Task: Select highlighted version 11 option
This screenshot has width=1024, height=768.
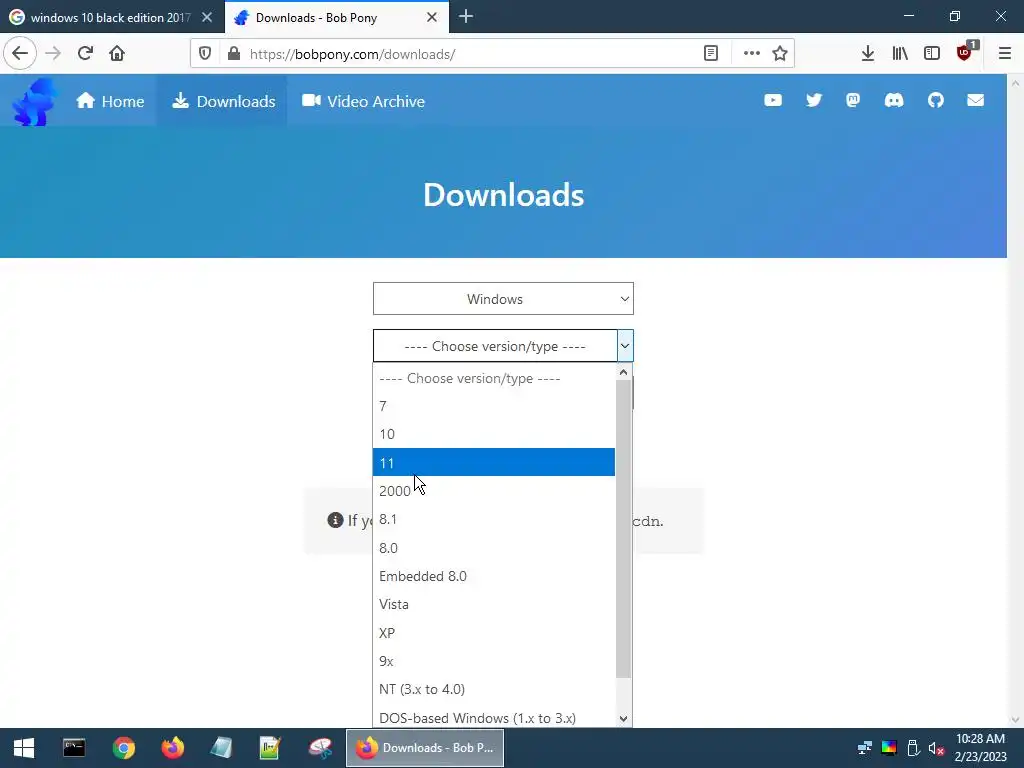Action: pyautogui.click(x=494, y=462)
